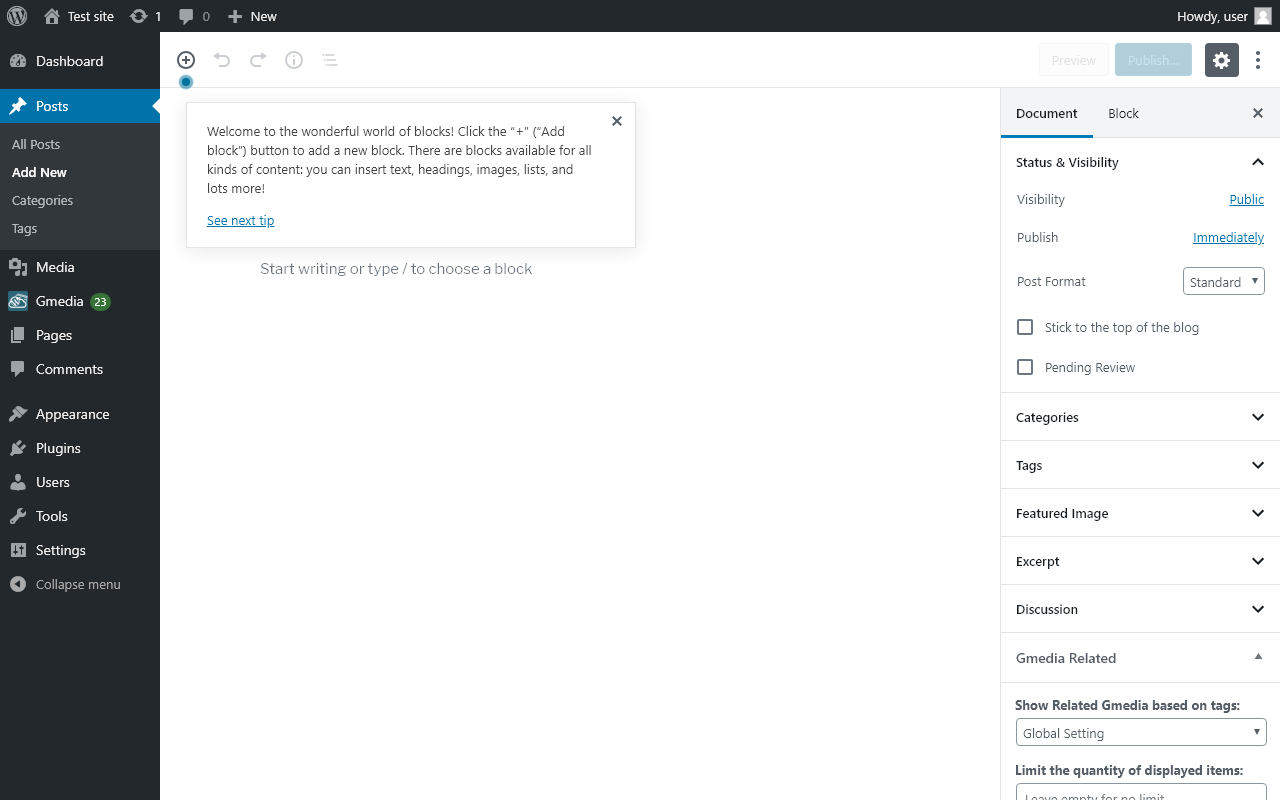Check the Pending Review checkbox
Image resolution: width=1280 pixels, height=800 pixels.
point(1025,367)
